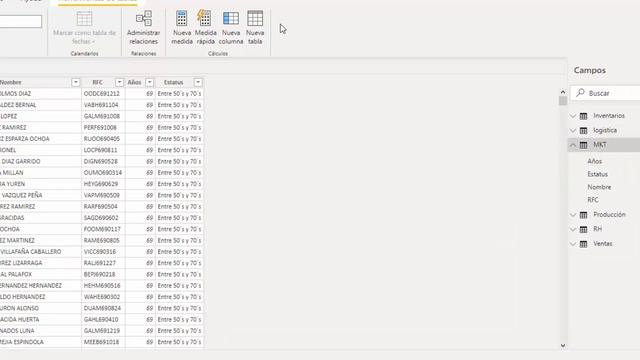Open RFC column filter dropdown
The height and width of the screenshot is (360, 640).
(119, 82)
